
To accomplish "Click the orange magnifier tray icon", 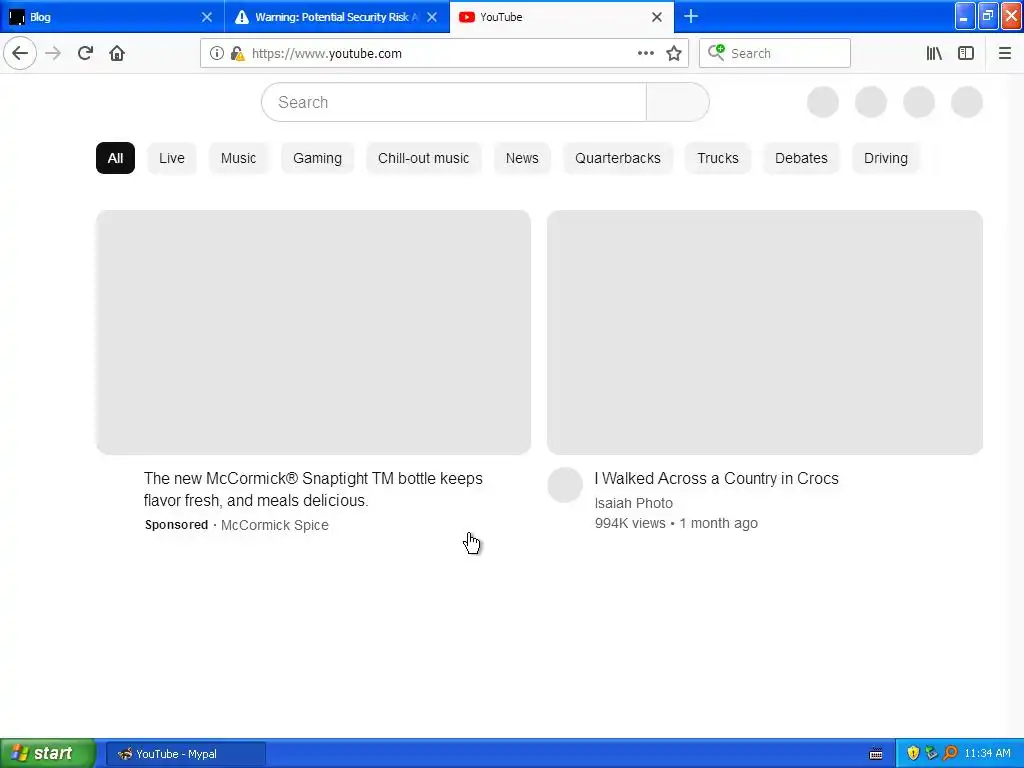I will (x=950, y=754).
